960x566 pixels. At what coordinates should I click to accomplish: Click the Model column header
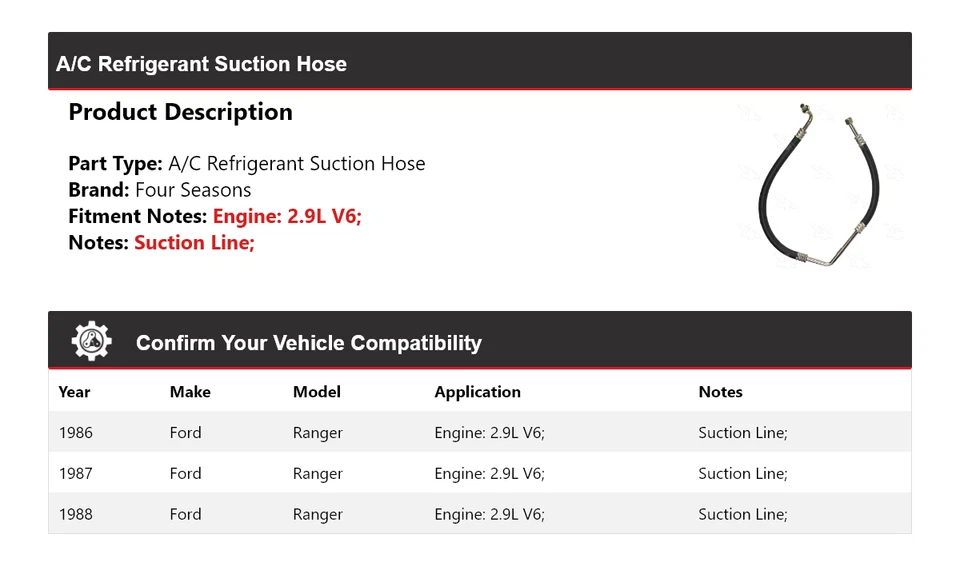coord(316,392)
